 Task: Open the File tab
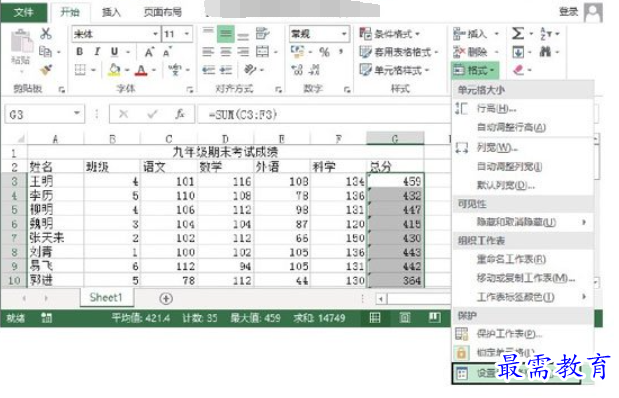pyautogui.click(x=24, y=12)
